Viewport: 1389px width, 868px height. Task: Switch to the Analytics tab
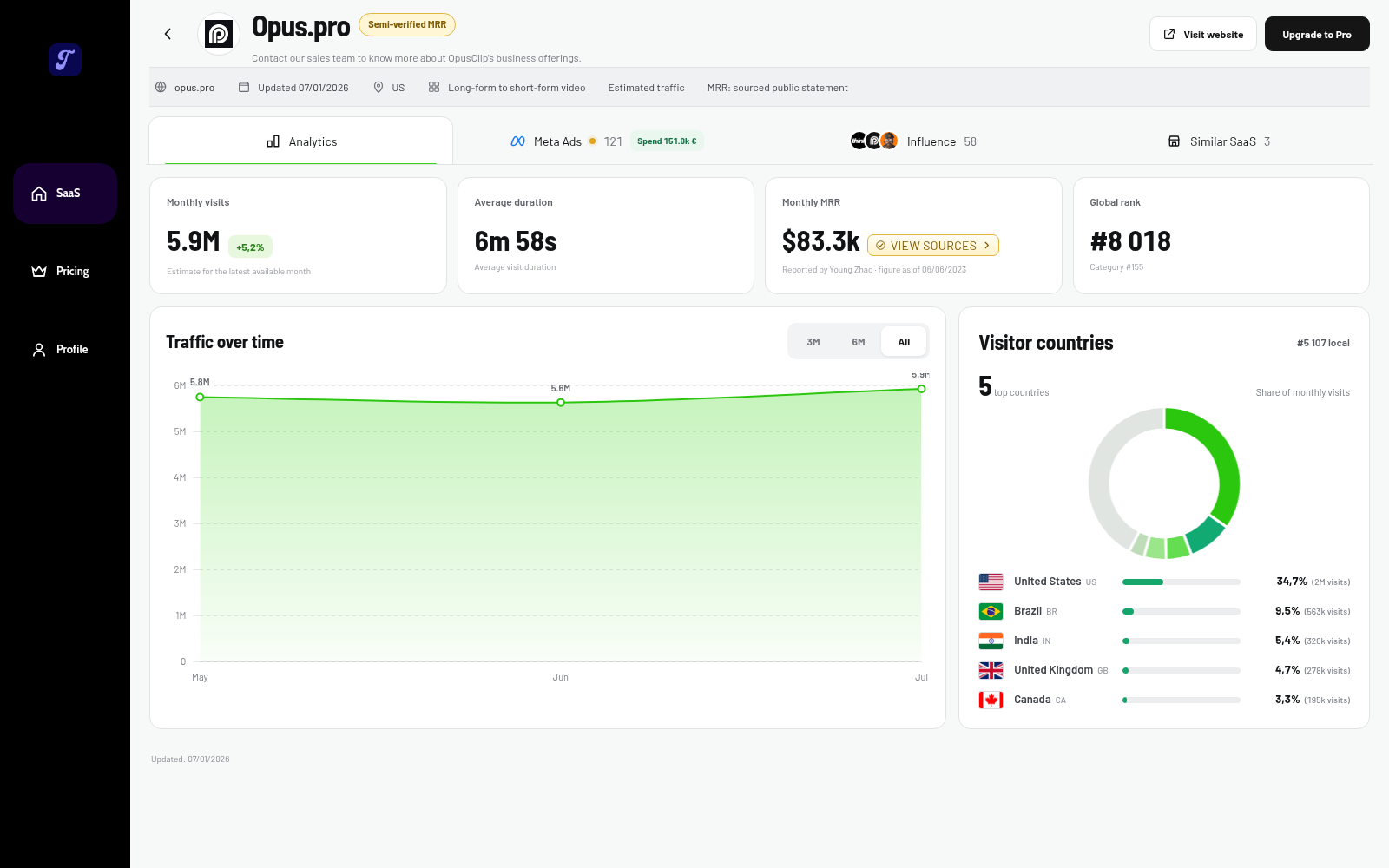tap(301, 141)
